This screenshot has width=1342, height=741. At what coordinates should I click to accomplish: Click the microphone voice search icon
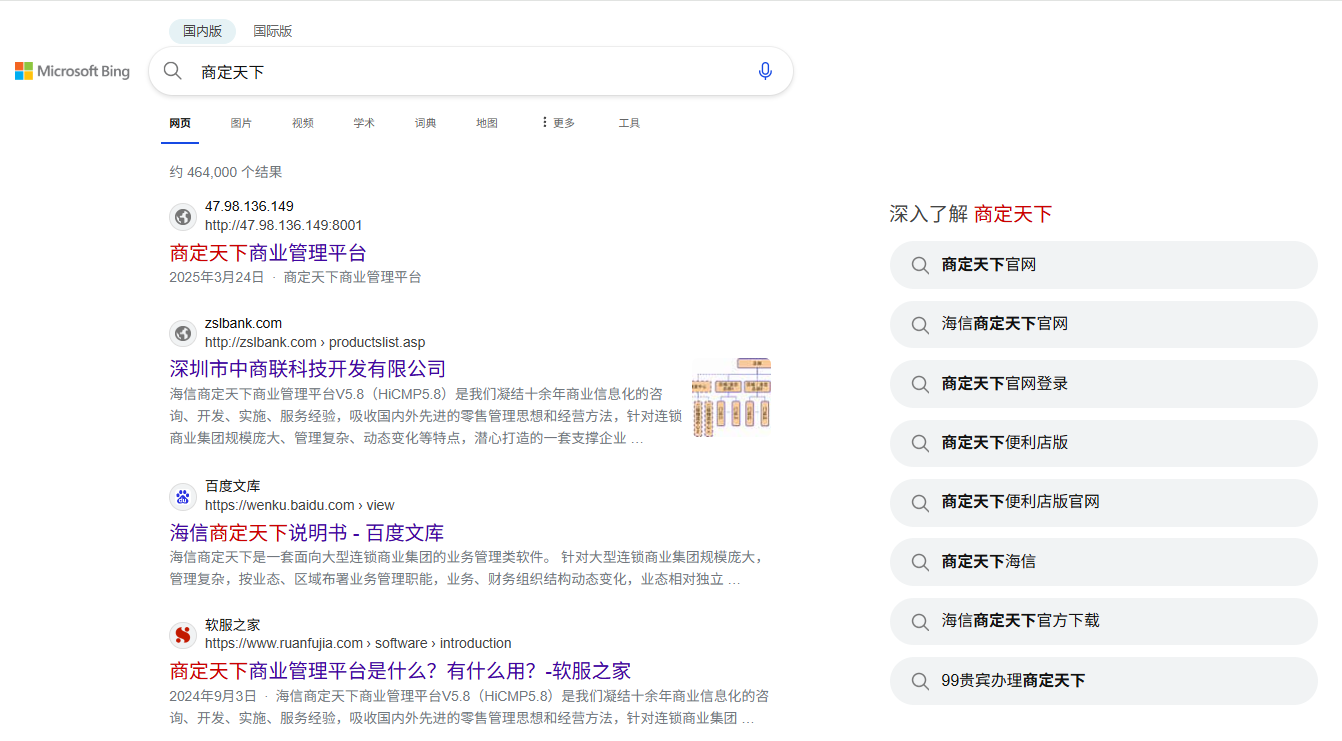[764, 70]
